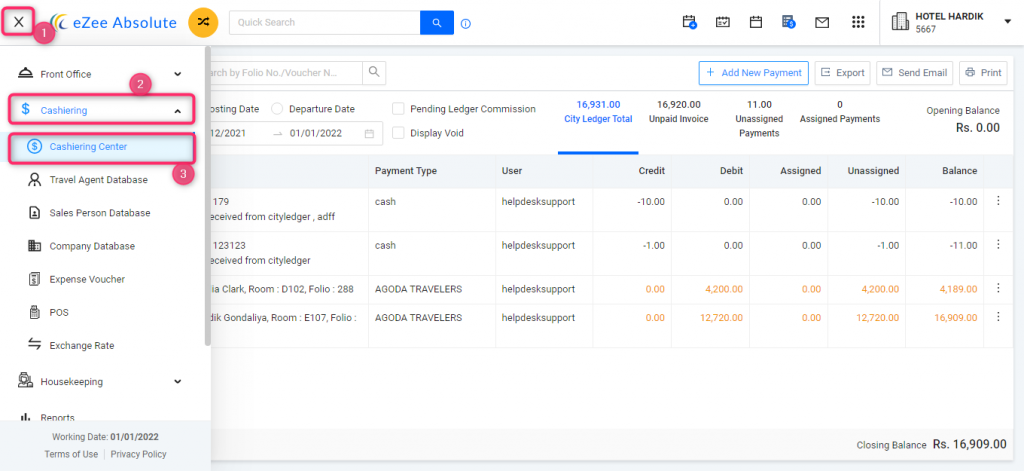
Task: Open the Terms of Use link
Action: [x=71, y=454]
